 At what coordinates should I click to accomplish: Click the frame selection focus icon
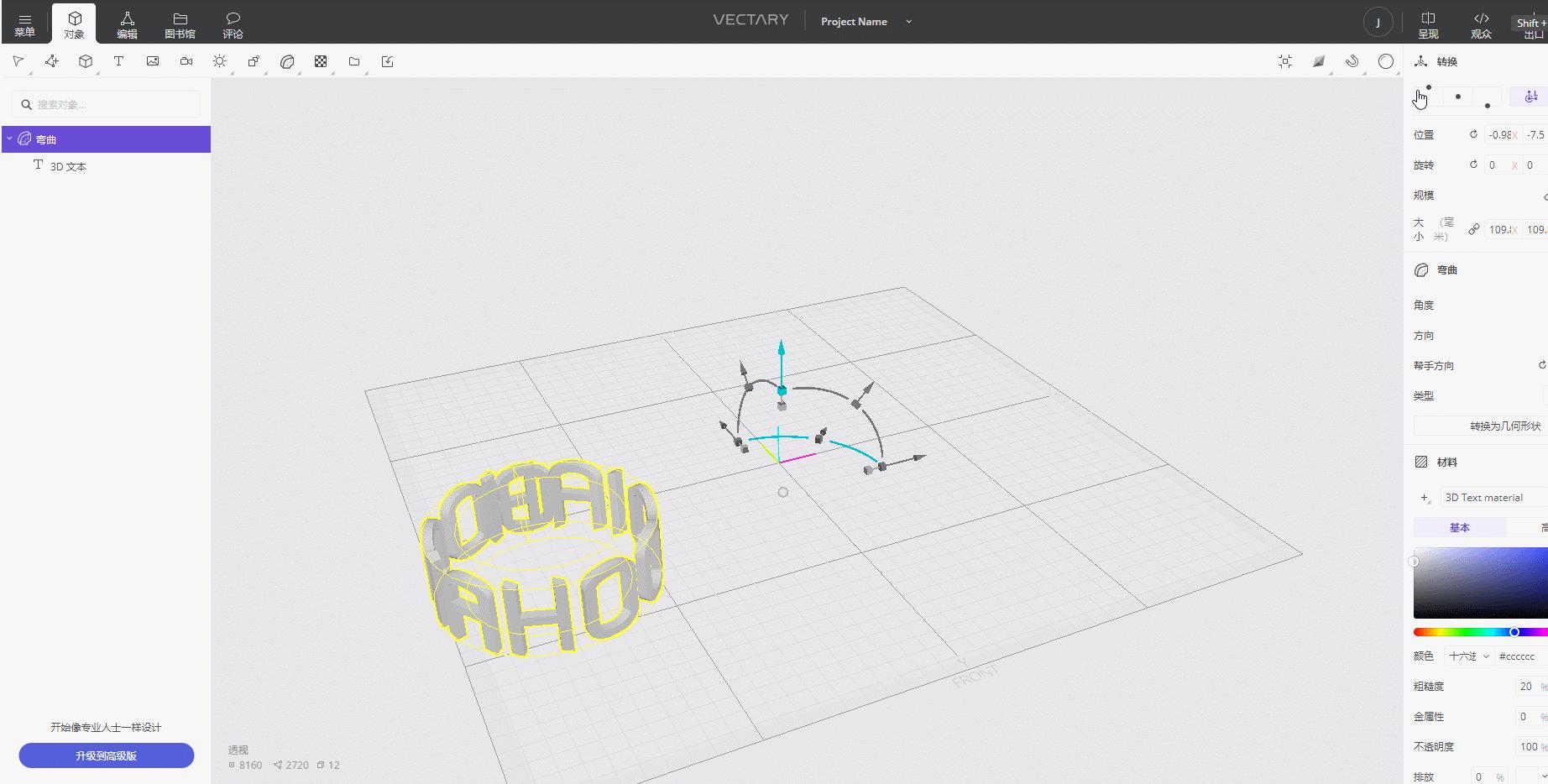pyautogui.click(x=1285, y=61)
